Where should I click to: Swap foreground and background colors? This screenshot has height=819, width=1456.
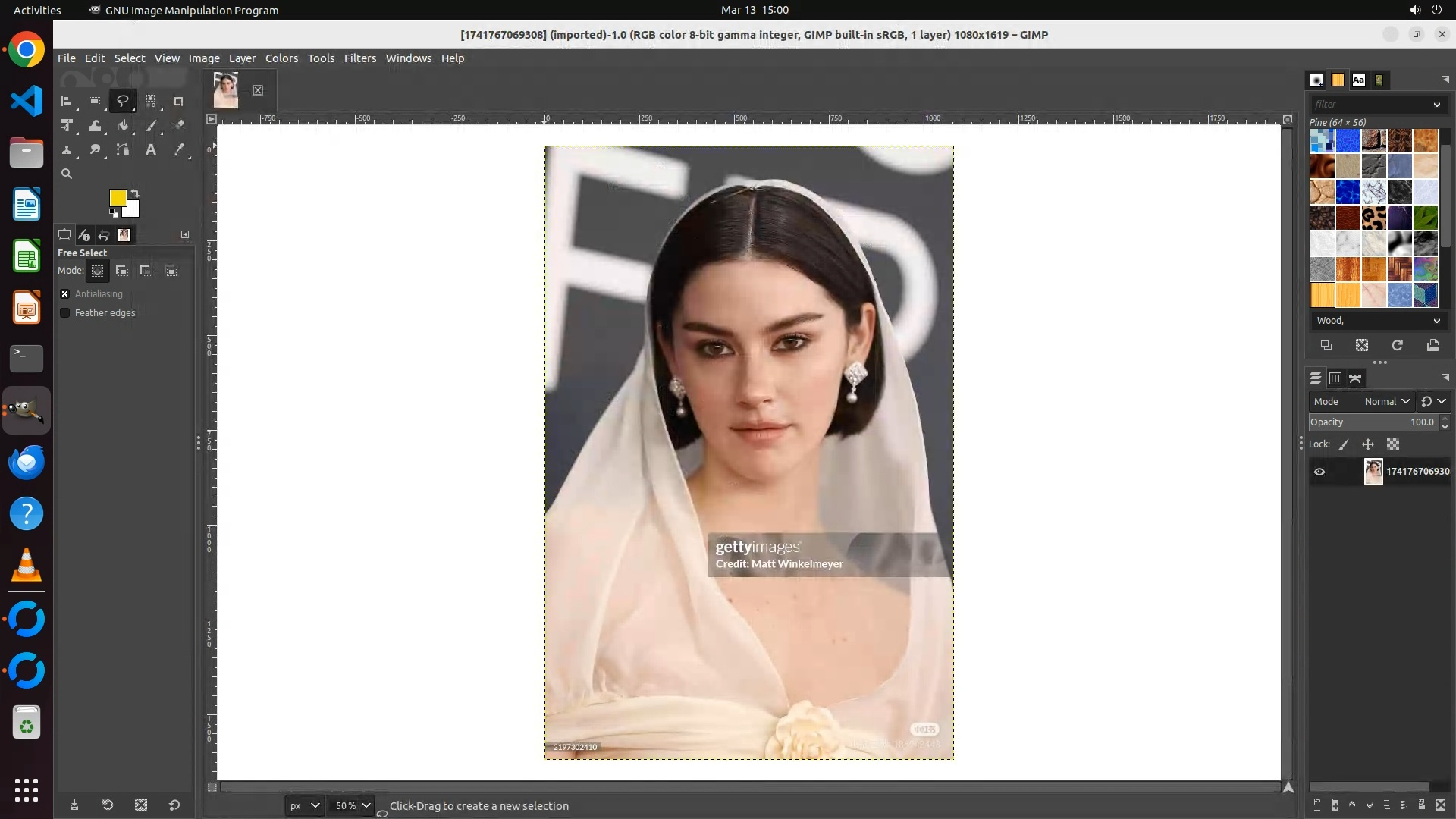click(x=135, y=193)
